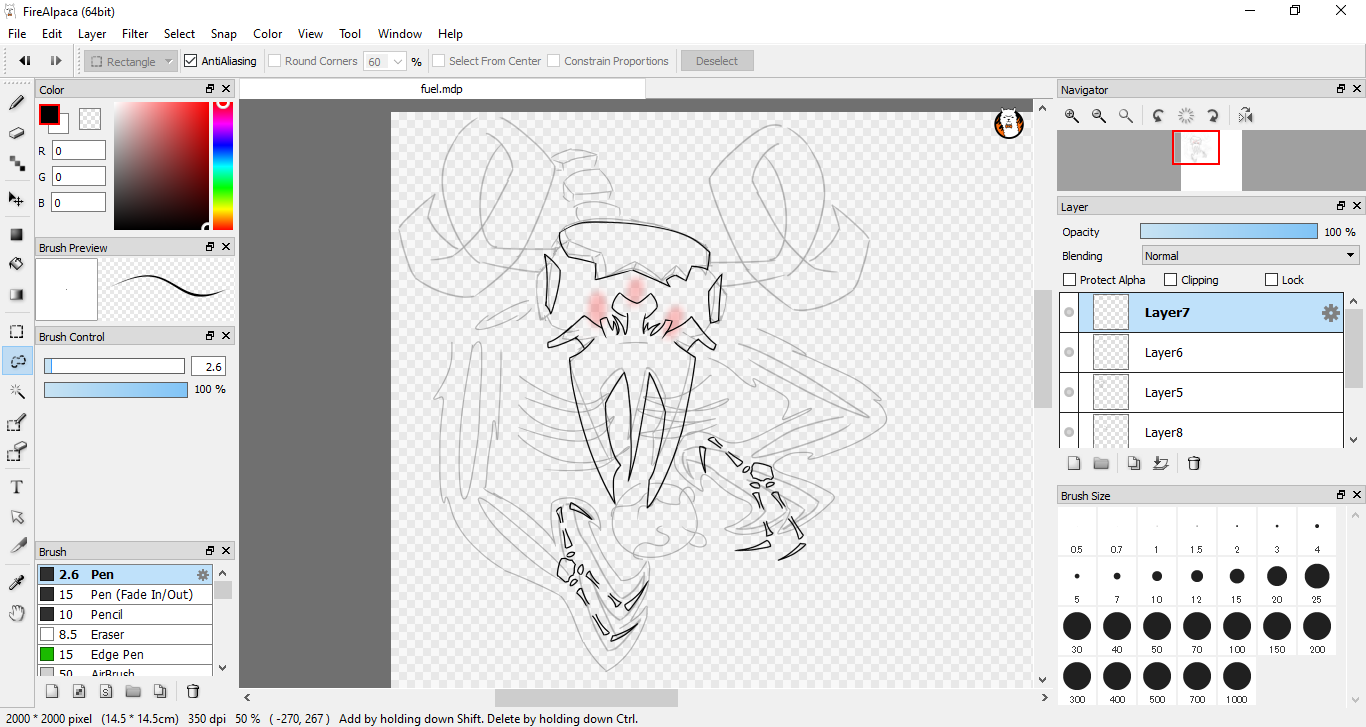Open Layer7 settings gear
This screenshot has height=727, width=1366.
1330,313
